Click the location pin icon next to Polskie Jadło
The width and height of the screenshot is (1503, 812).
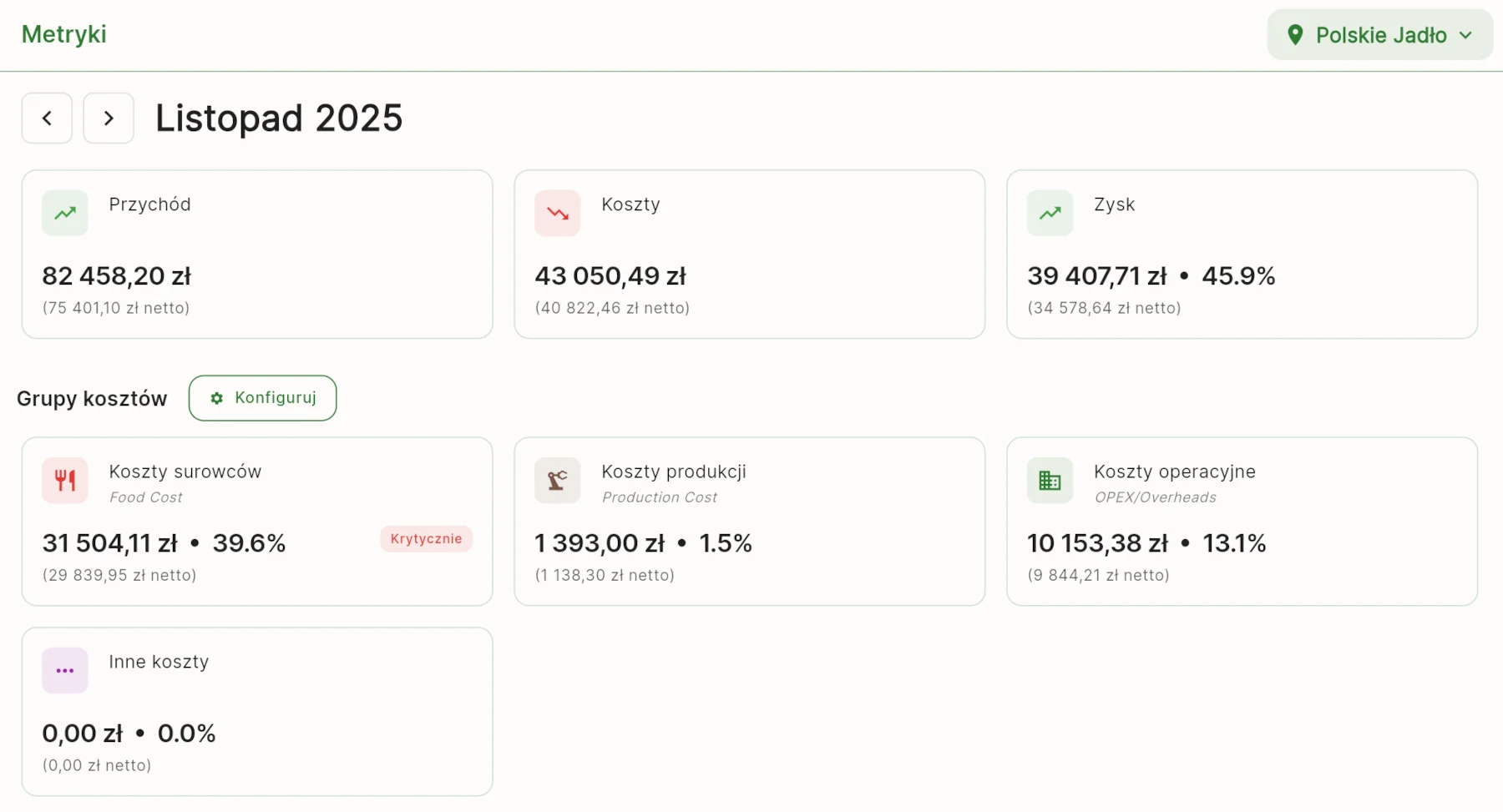(1296, 34)
